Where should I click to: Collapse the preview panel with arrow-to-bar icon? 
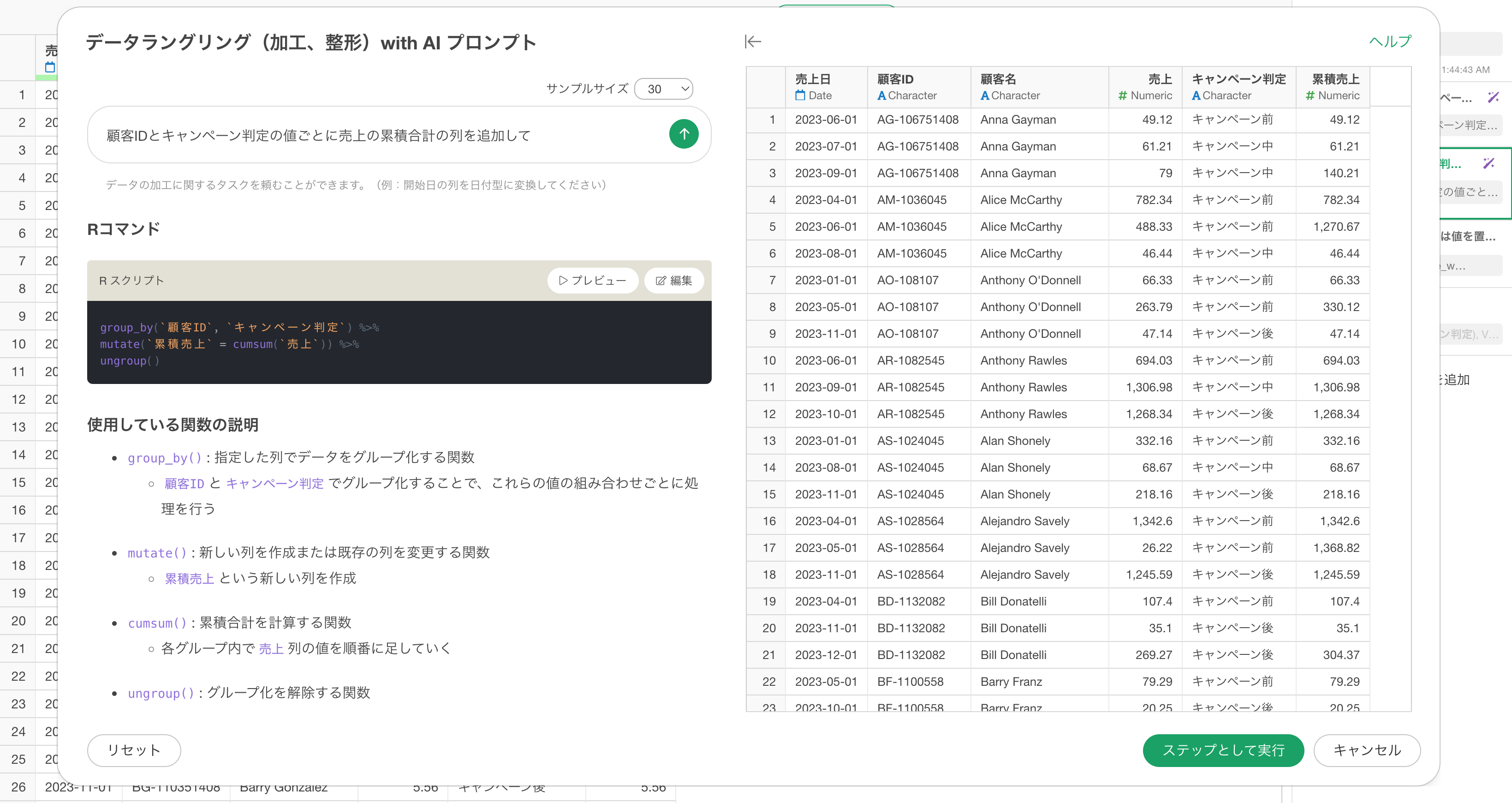pos(753,42)
